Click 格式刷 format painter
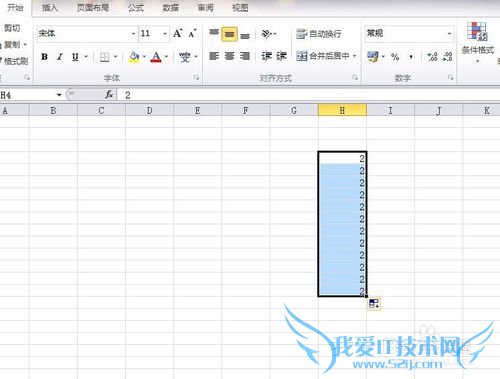The height and width of the screenshot is (379, 500). coord(15,61)
